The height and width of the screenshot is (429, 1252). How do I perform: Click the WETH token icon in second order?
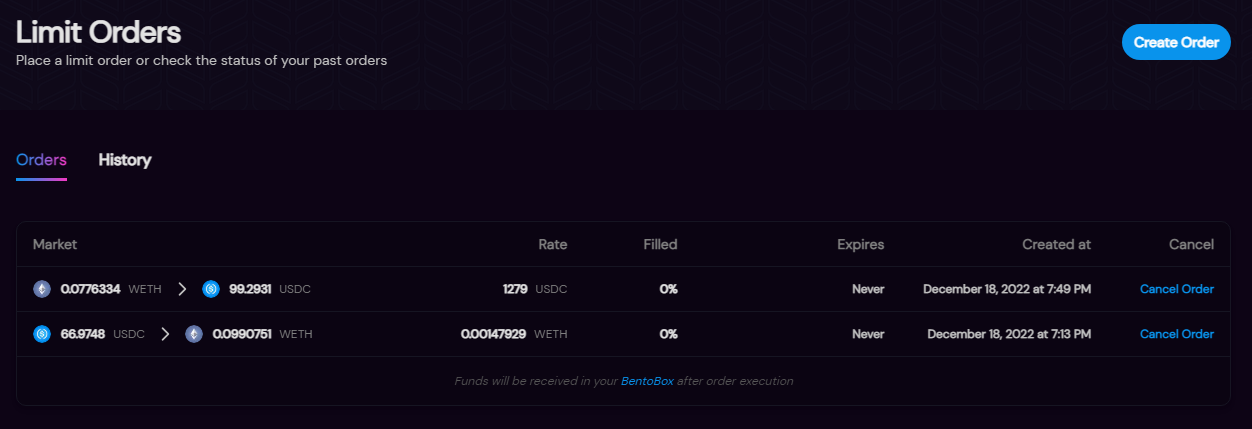[x=194, y=334]
